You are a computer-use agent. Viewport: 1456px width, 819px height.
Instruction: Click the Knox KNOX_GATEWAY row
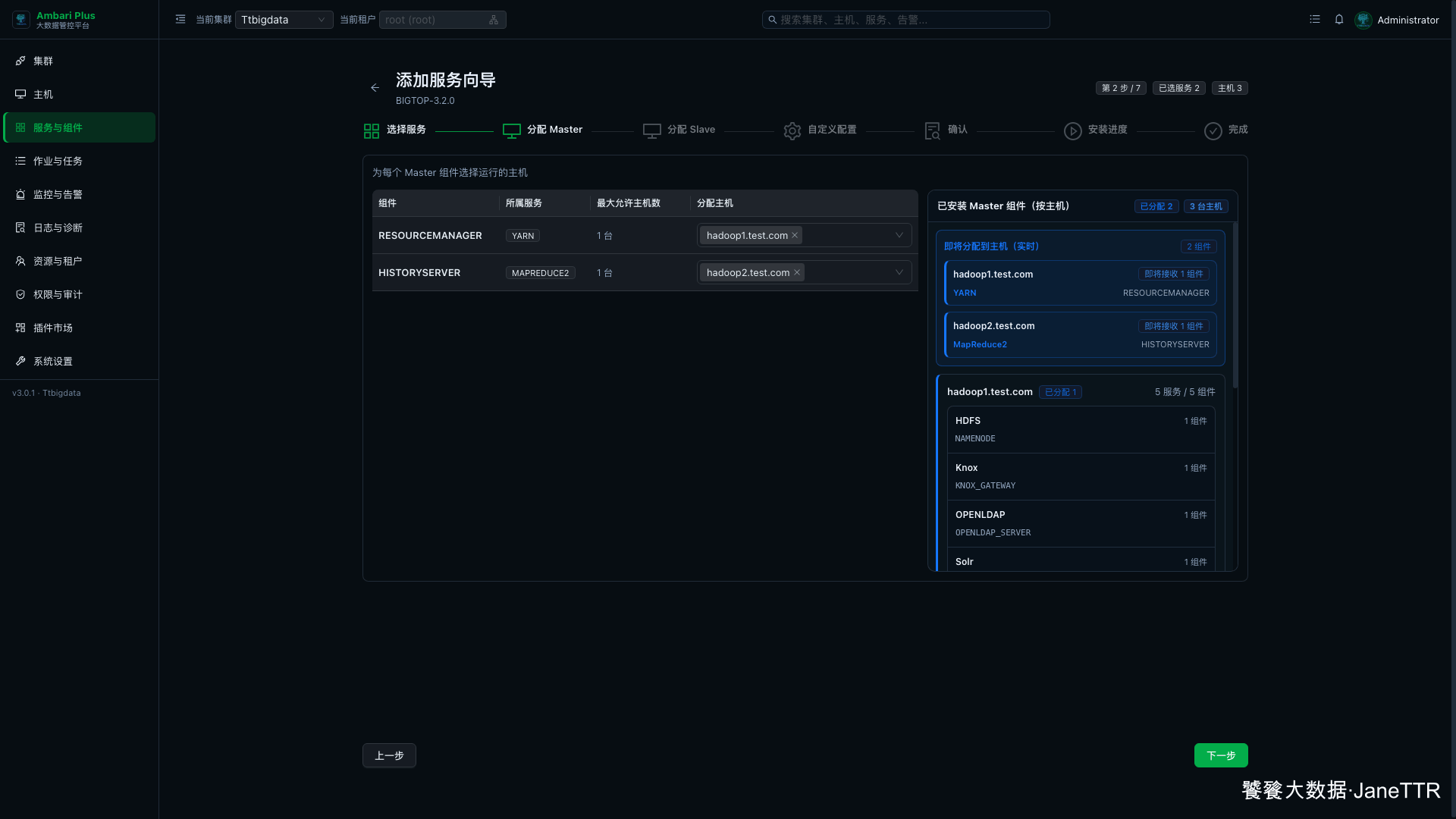tap(1081, 476)
